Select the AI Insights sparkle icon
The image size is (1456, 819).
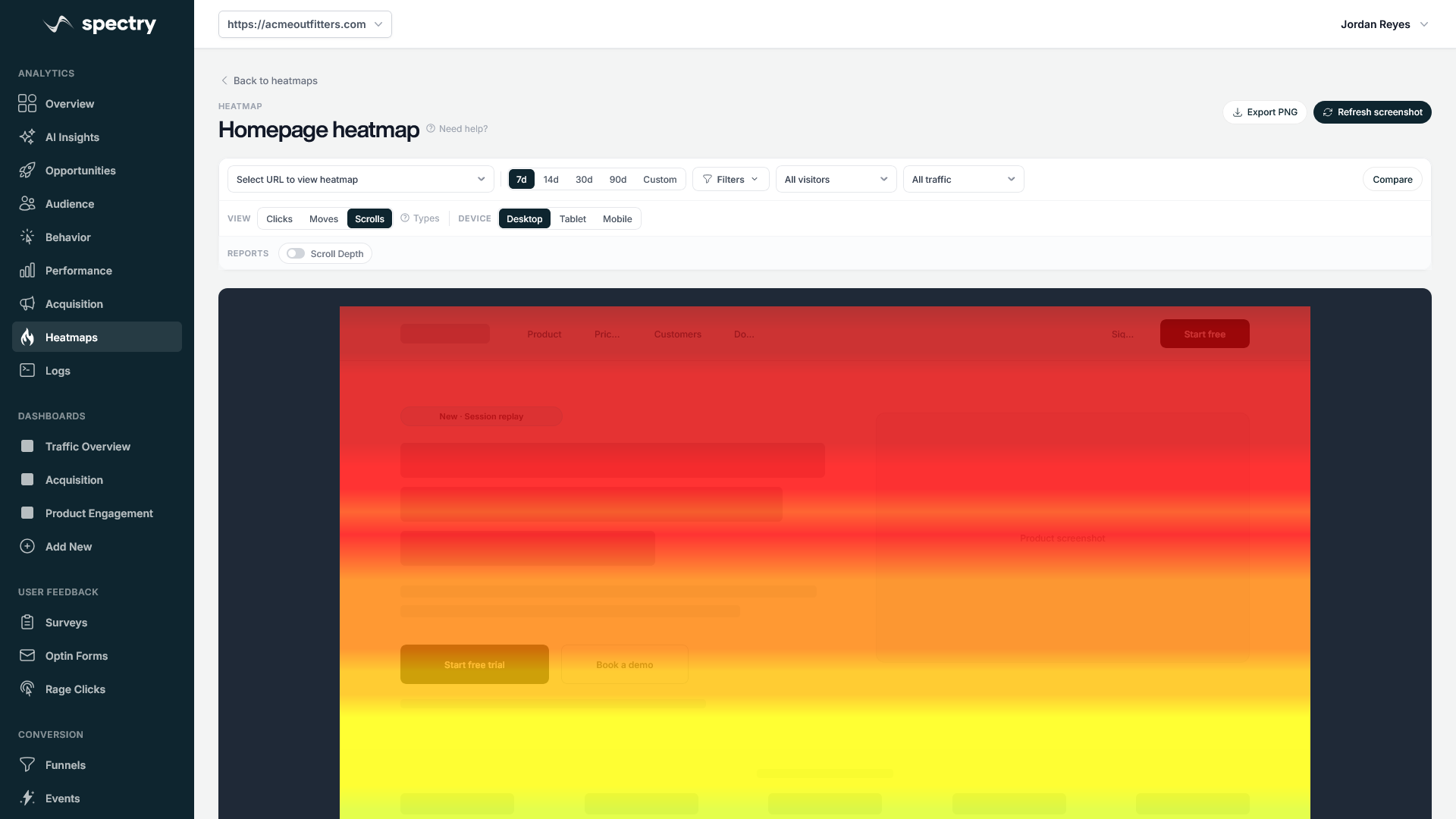pyautogui.click(x=27, y=136)
